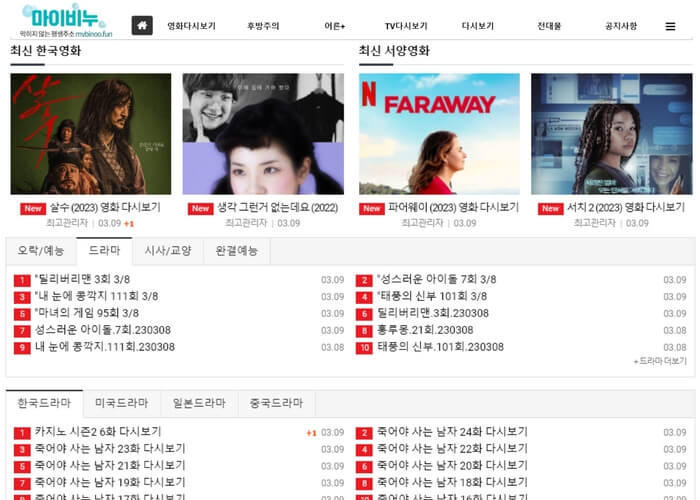Click the +드라마 더보기 link
Viewport: 700px width, 500px height.
[x=660, y=361]
